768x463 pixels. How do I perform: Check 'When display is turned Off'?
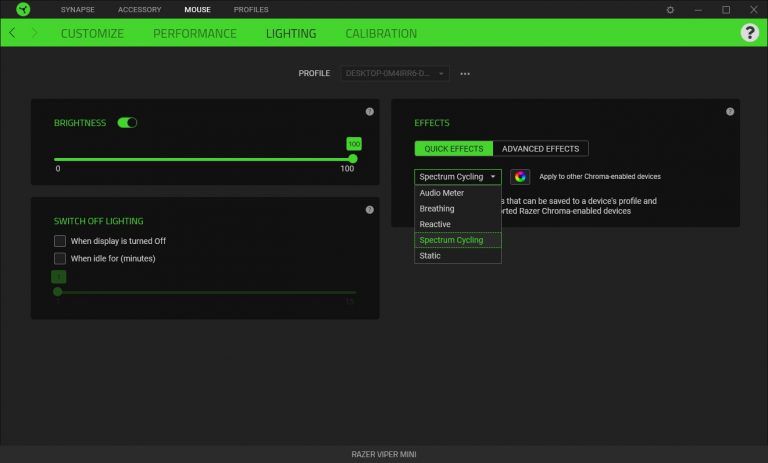click(x=60, y=241)
